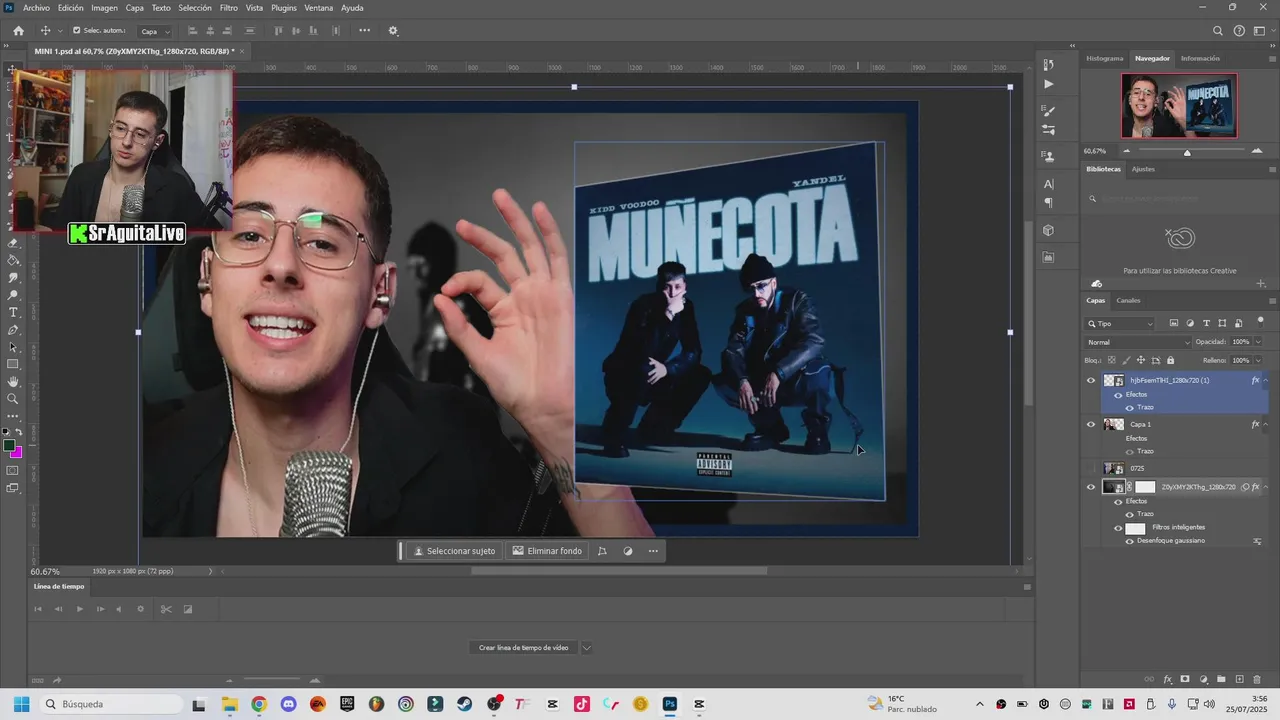Collapse effects of Capa 1 layer
Screen dimensions: 1280x720
point(1266,424)
